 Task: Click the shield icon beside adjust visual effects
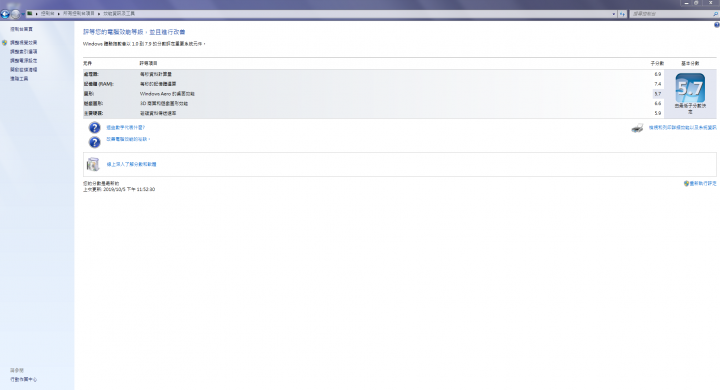(5, 42)
